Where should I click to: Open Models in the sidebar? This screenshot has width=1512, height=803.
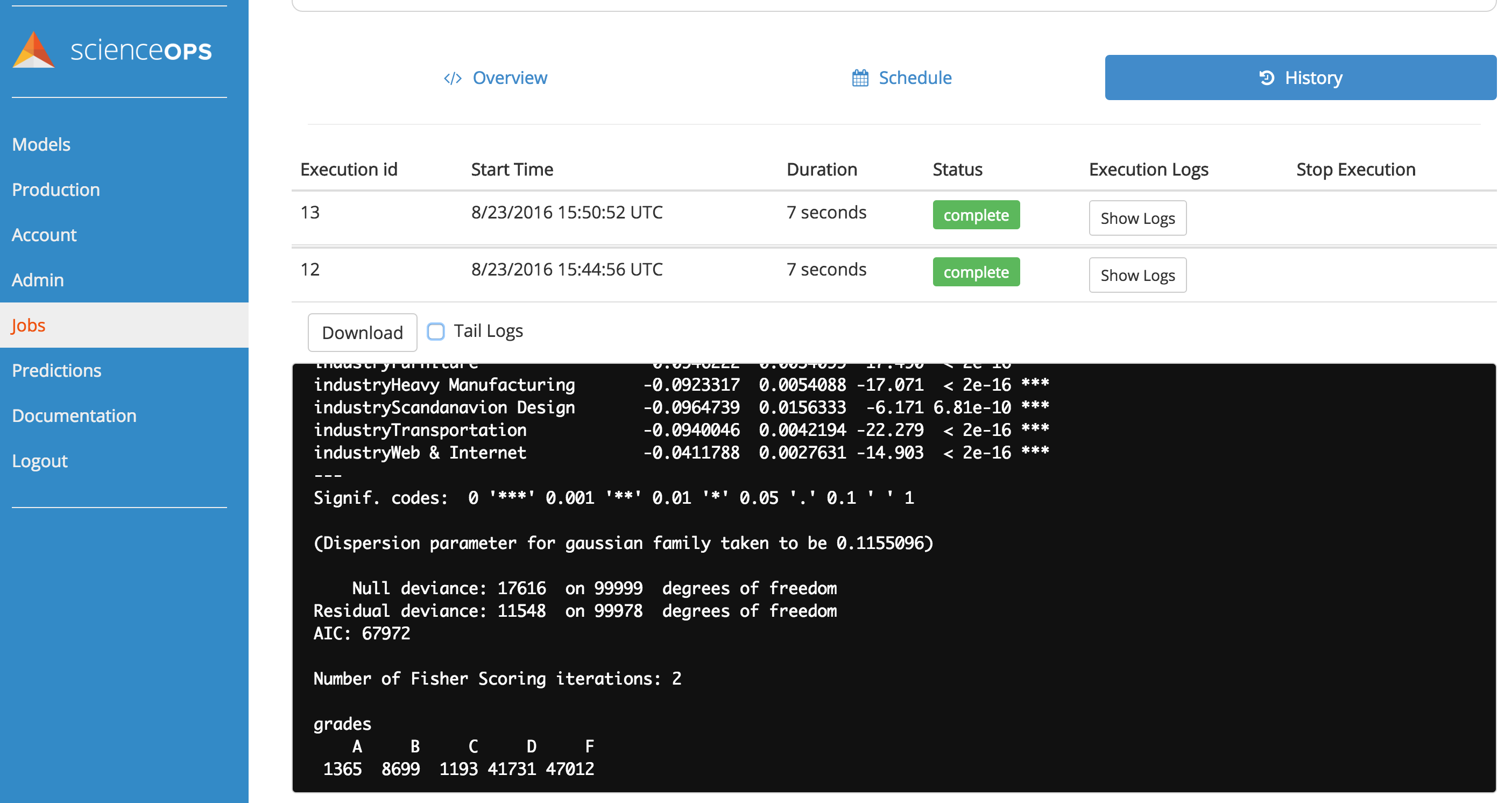[x=41, y=144]
